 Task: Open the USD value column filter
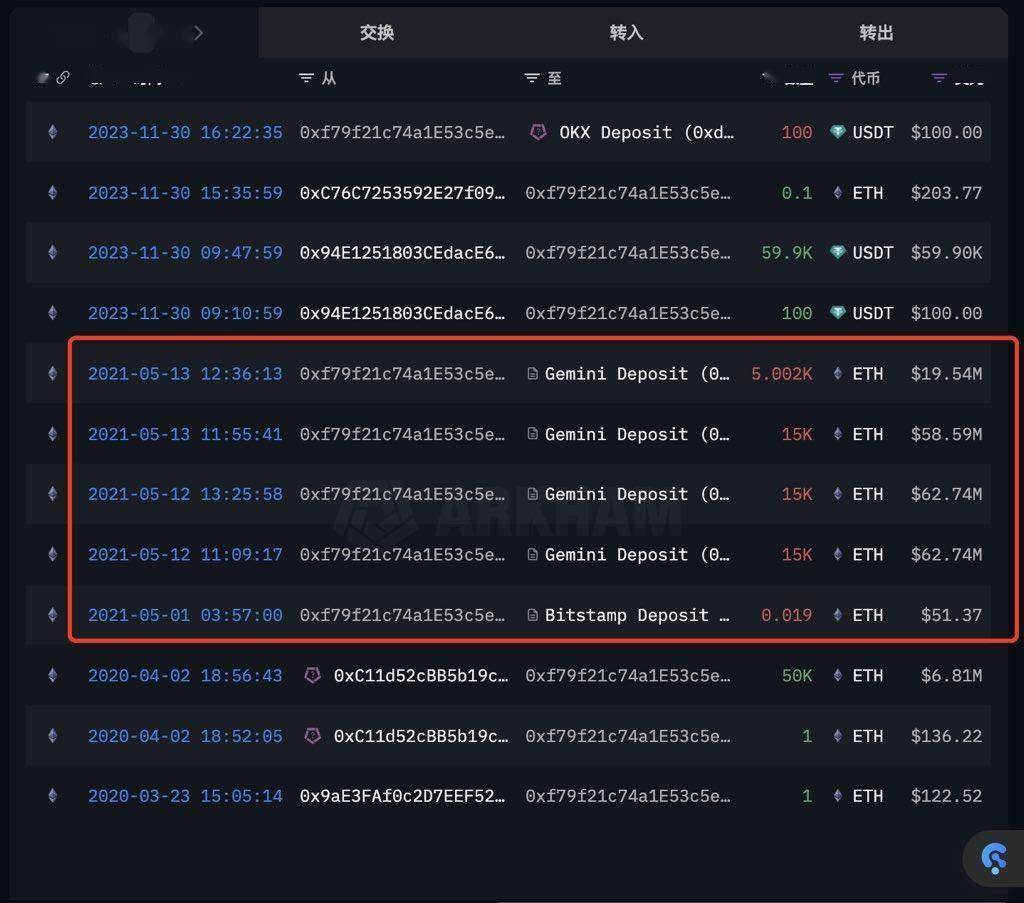click(x=939, y=78)
